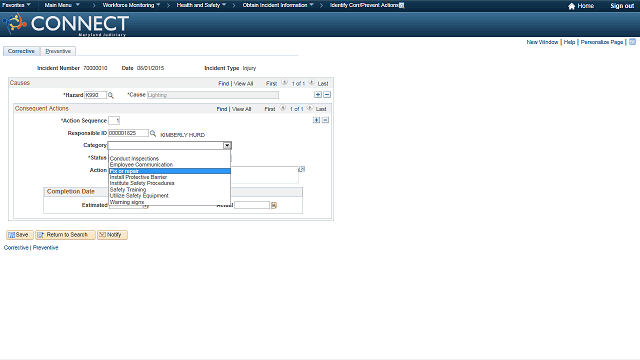Show next row in Causes
640x360 pixels.
click(x=311, y=82)
